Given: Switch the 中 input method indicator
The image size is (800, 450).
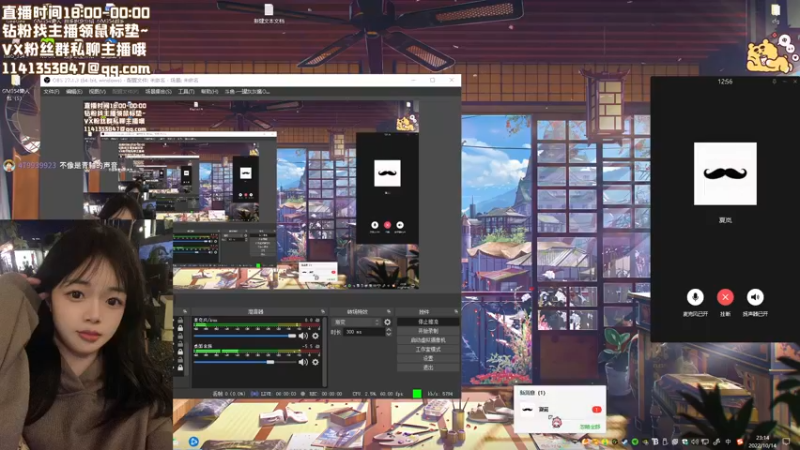Looking at the screenshot, I should point(728,442).
